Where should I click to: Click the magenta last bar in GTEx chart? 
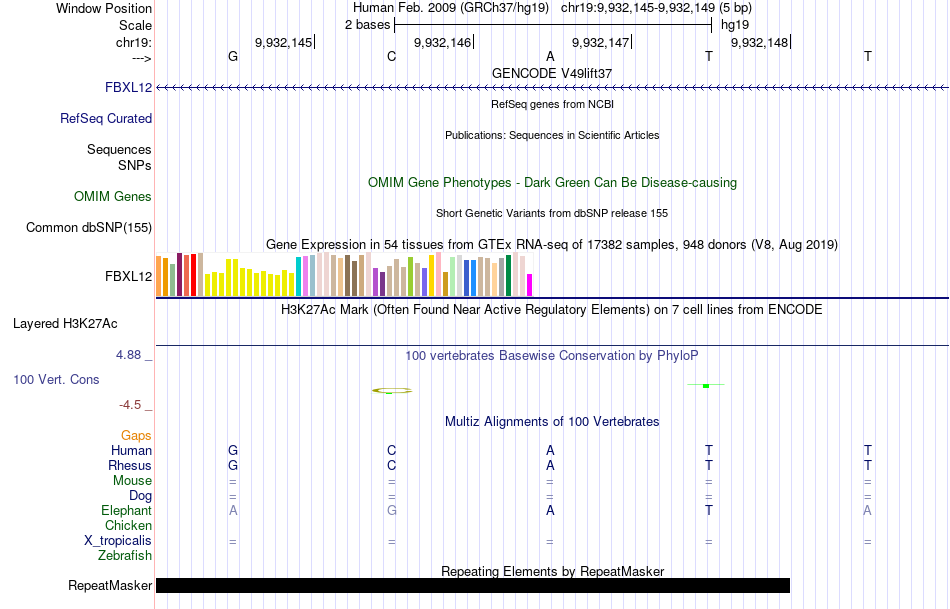[x=529, y=285]
